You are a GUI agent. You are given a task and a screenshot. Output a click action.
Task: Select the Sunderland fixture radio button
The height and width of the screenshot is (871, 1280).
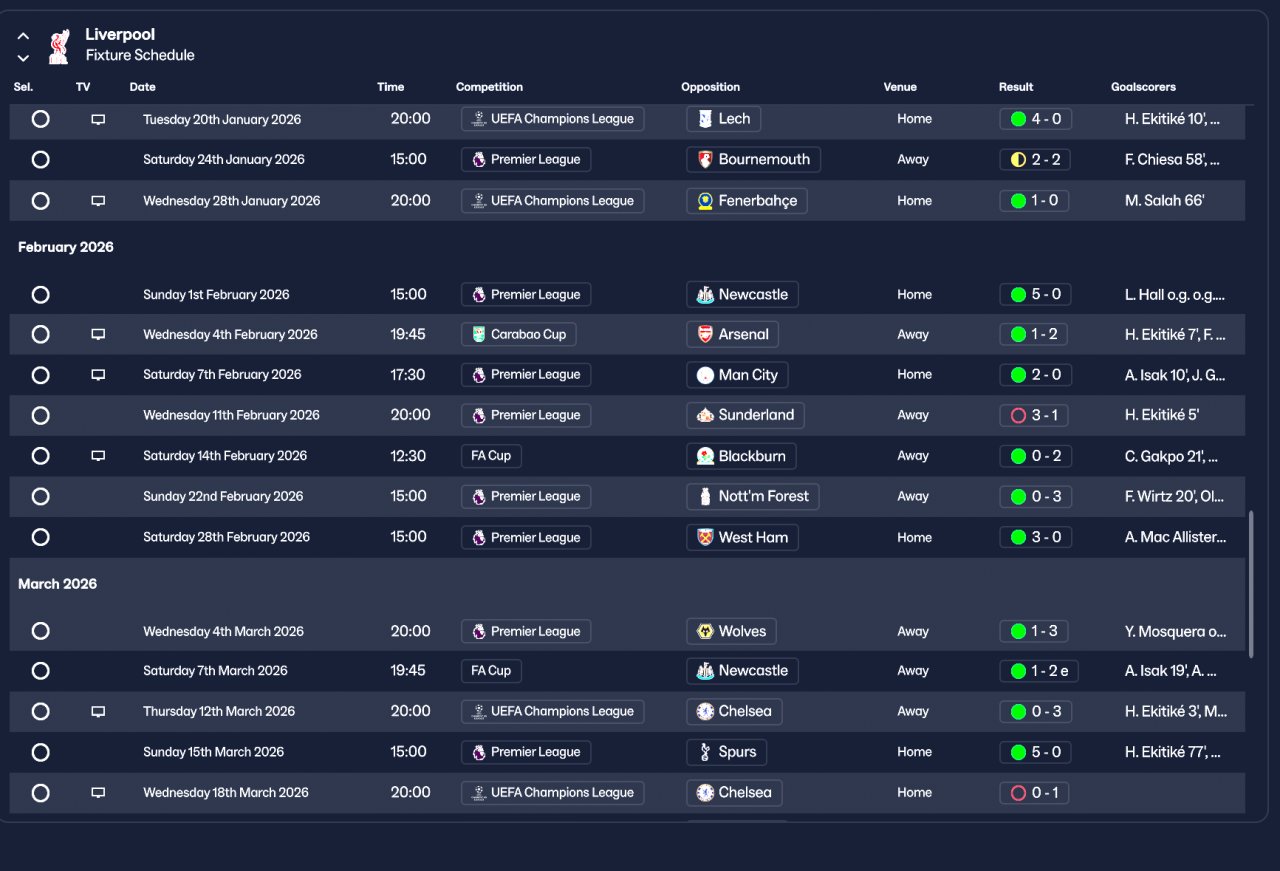click(40, 415)
